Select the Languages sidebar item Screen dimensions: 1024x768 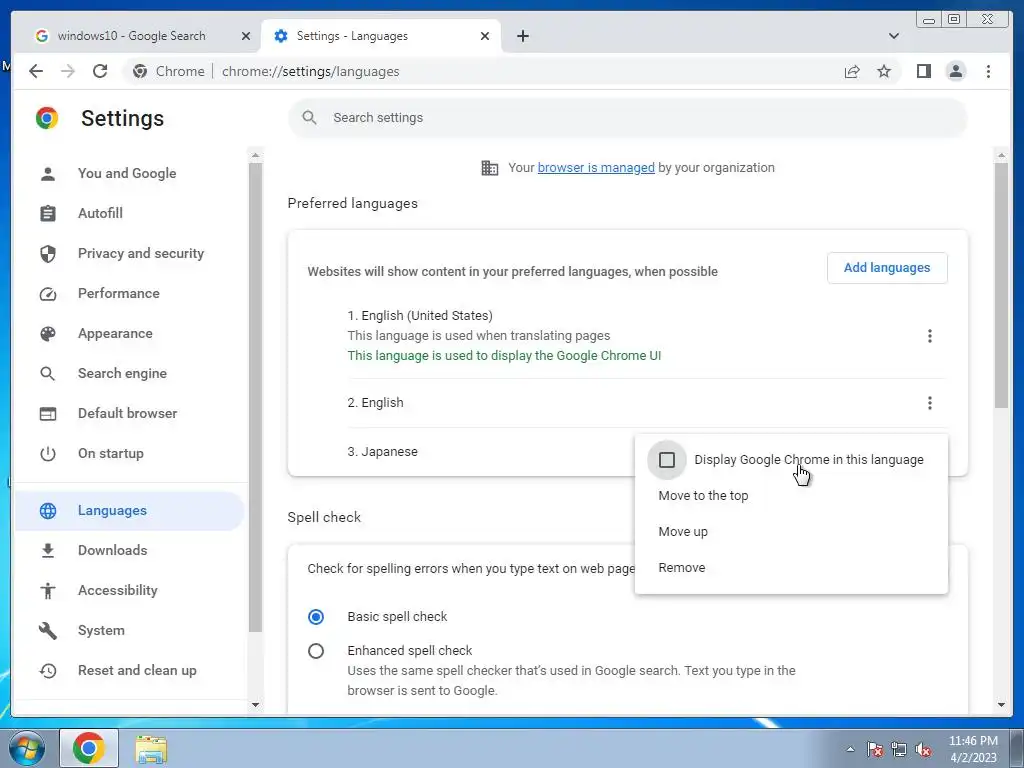pyautogui.click(x=127, y=511)
